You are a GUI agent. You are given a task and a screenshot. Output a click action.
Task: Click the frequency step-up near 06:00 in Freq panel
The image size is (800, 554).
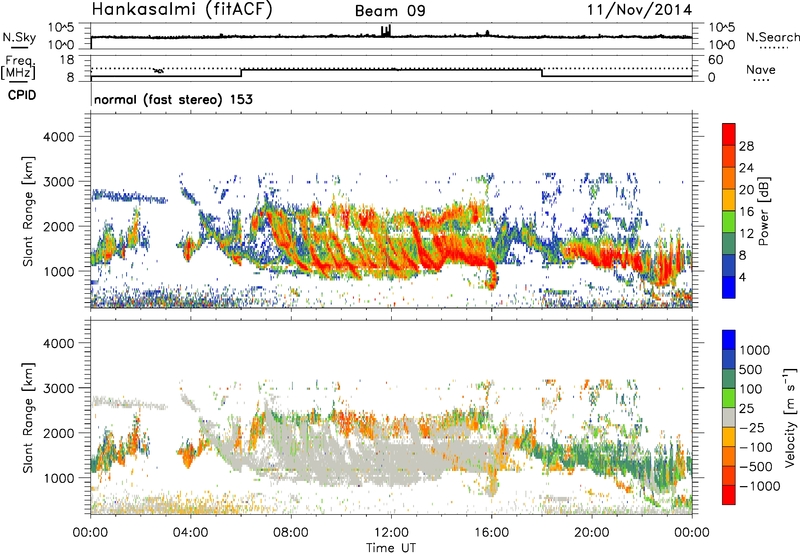[241, 73]
